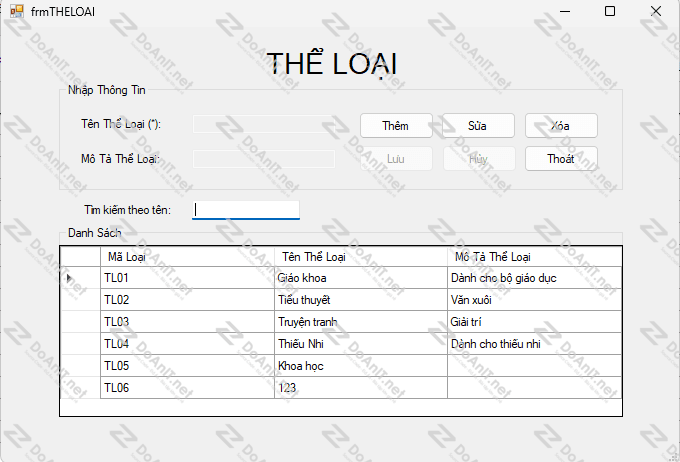
Task: Sort by the Tên Thể Loại column header
Action: [x=361, y=257]
